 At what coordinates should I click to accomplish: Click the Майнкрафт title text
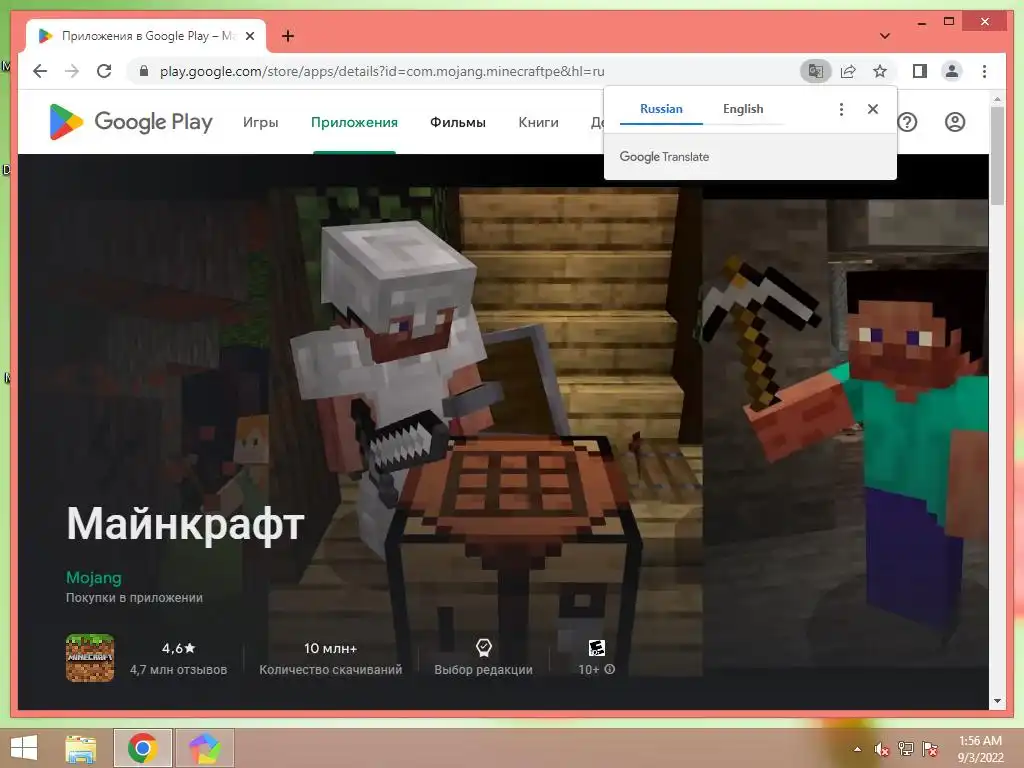click(x=185, y=524)
